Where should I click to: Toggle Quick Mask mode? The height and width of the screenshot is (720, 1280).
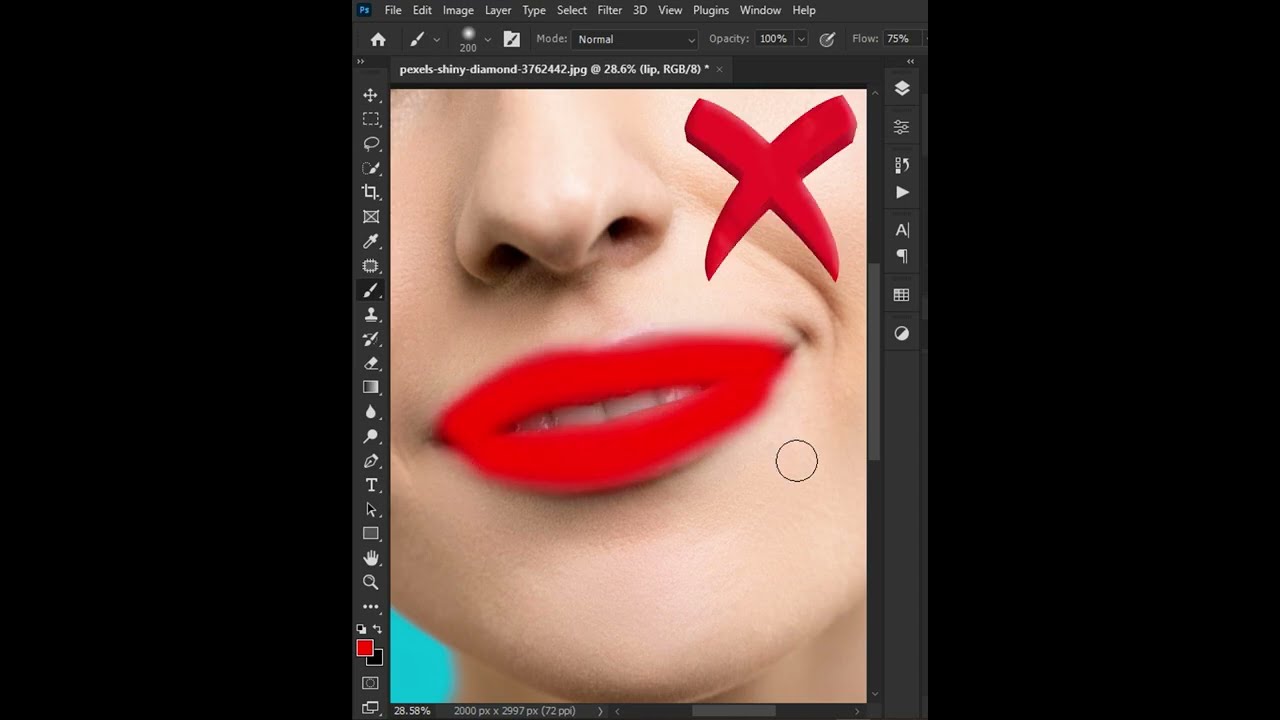point(371,683)
